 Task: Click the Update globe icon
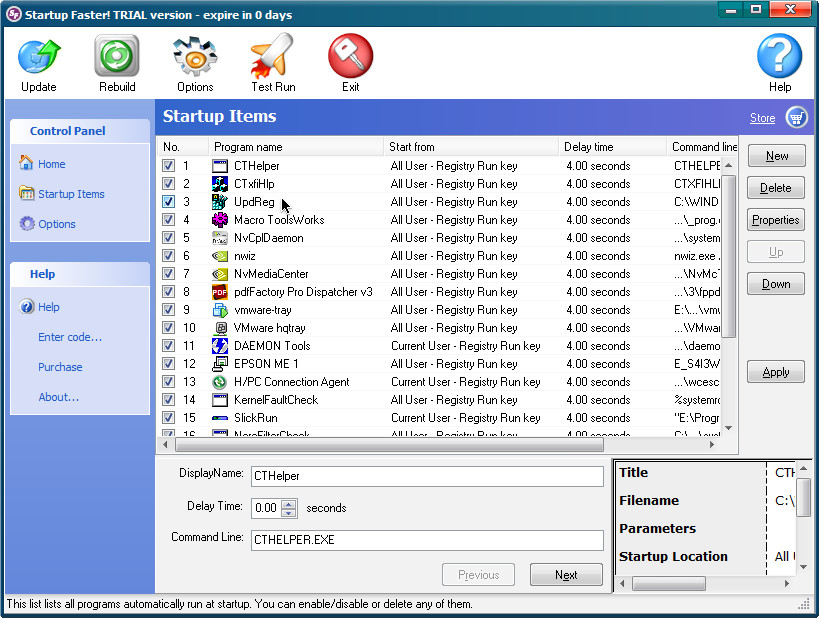(x=39, y=56)
